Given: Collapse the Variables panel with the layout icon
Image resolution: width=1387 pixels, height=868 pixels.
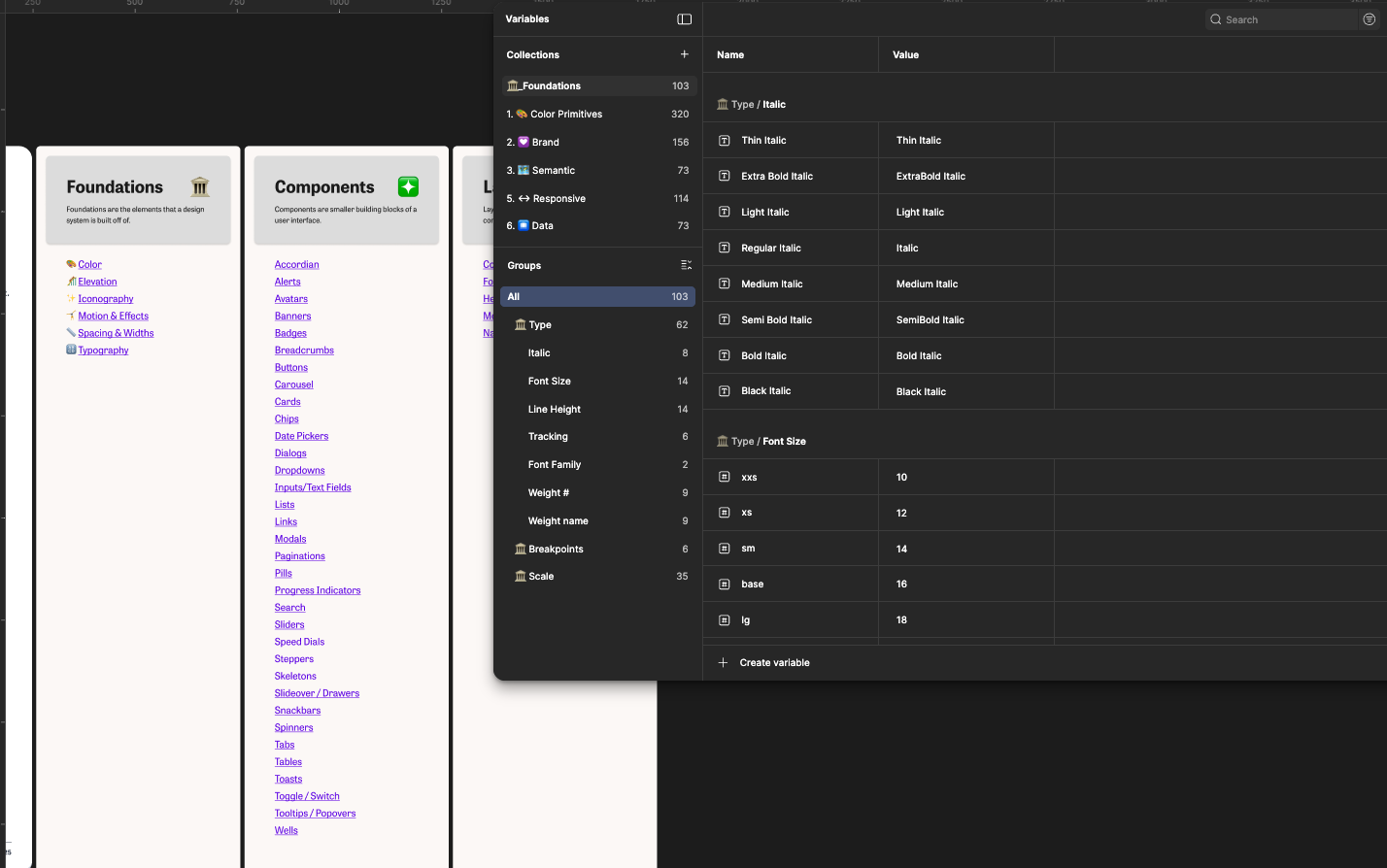Looking at the screenshot, I should 685,18.
